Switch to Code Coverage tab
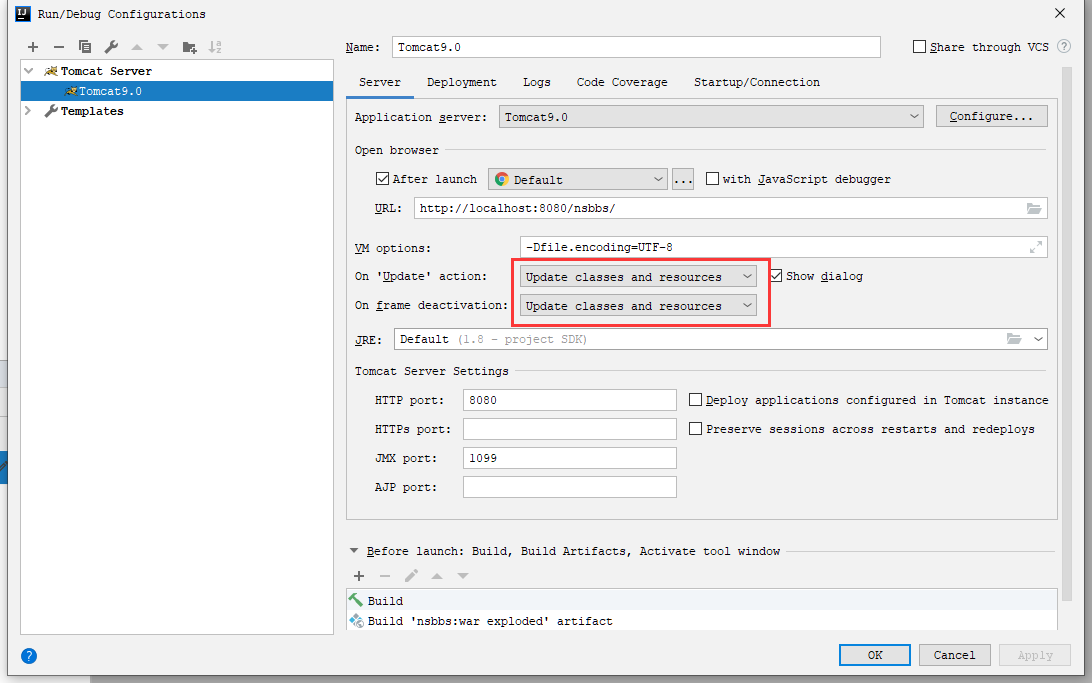Viewport: 1092px width, 683px height. click(622, 82)
